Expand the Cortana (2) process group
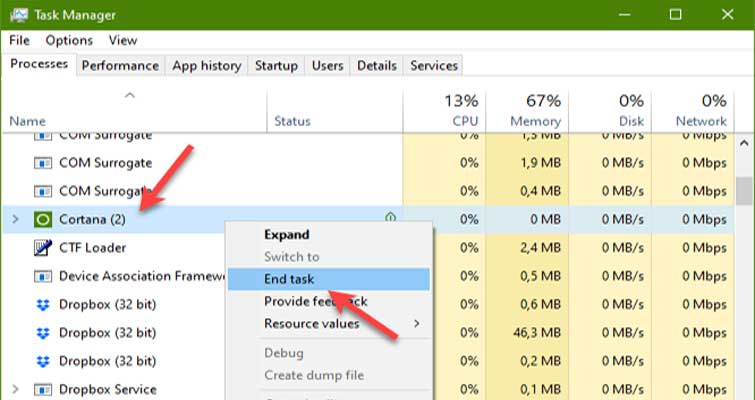755x400 pixels. click(x=15, y=219)
